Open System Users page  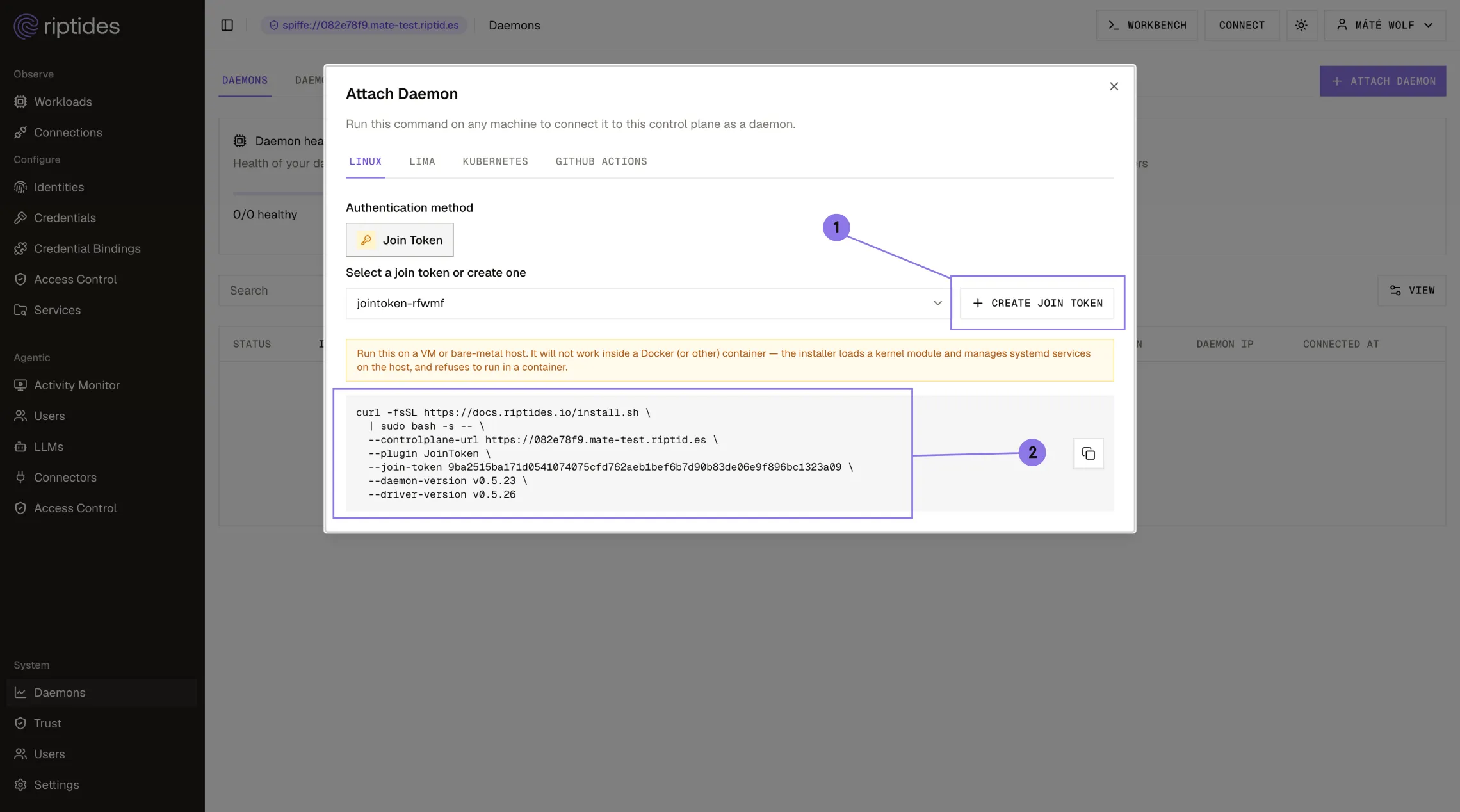pos(49,754)
